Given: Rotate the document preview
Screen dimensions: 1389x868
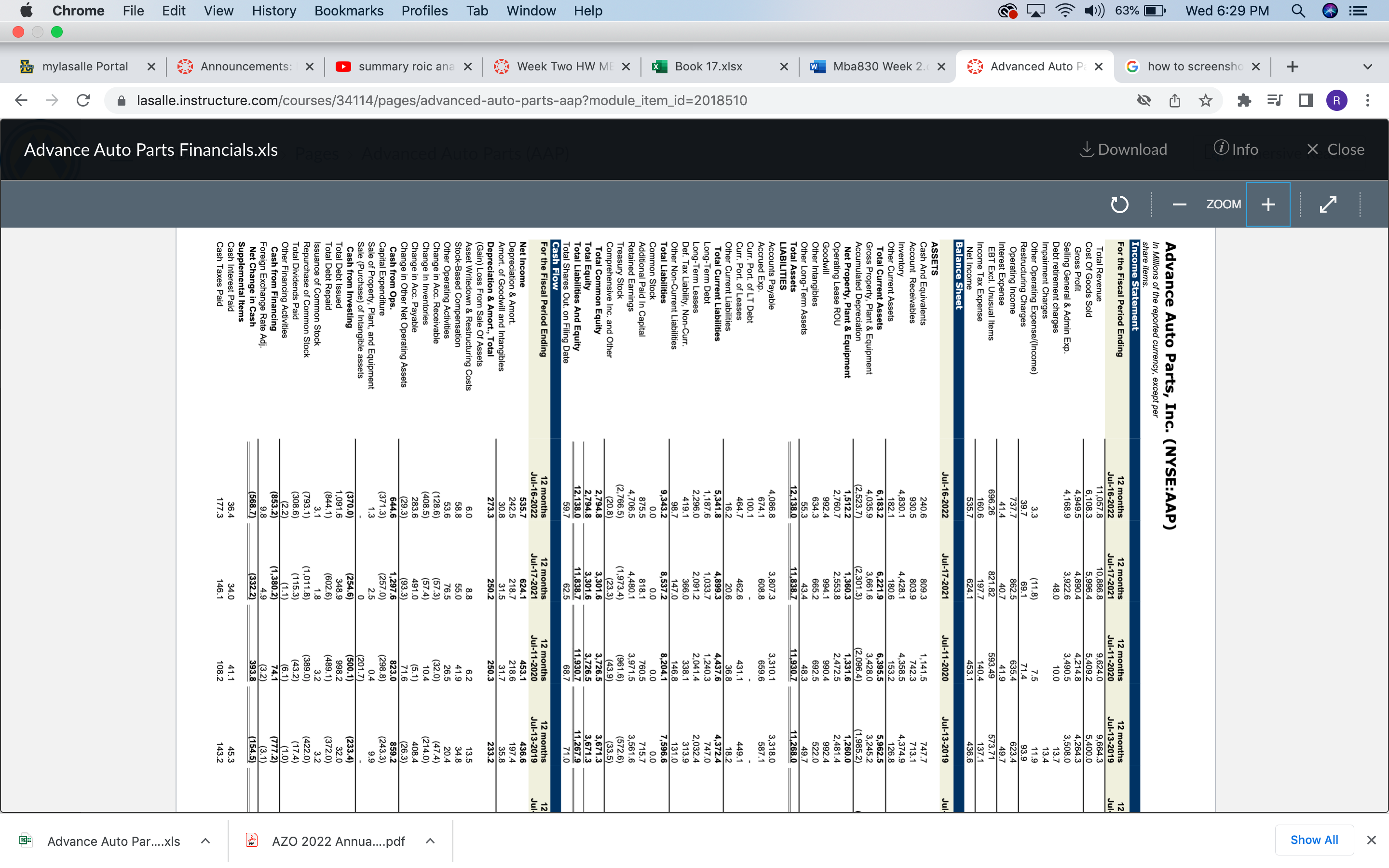Looking at the screenshot, I should tap(1118, 204).
